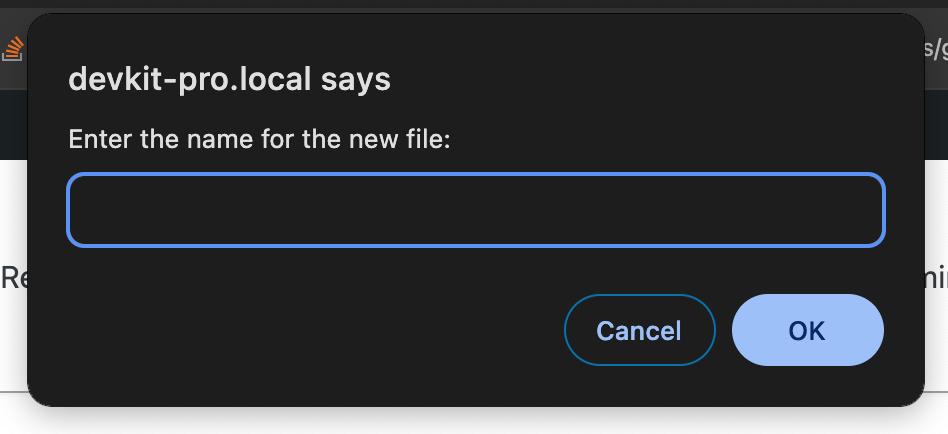Cancel the new file creation prompt
The image size is (948, 434).
[x=639, y=331]
